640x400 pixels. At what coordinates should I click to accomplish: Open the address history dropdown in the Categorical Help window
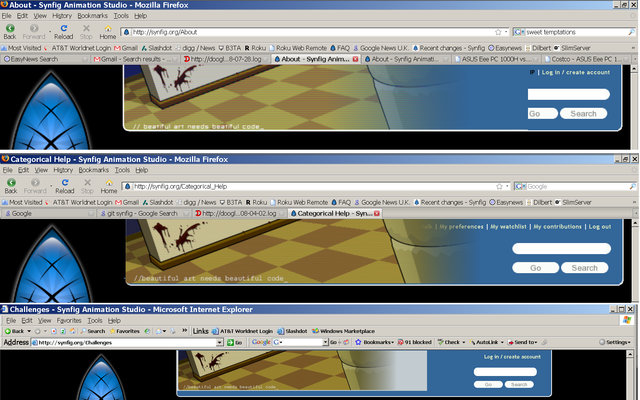click(507, 186)
